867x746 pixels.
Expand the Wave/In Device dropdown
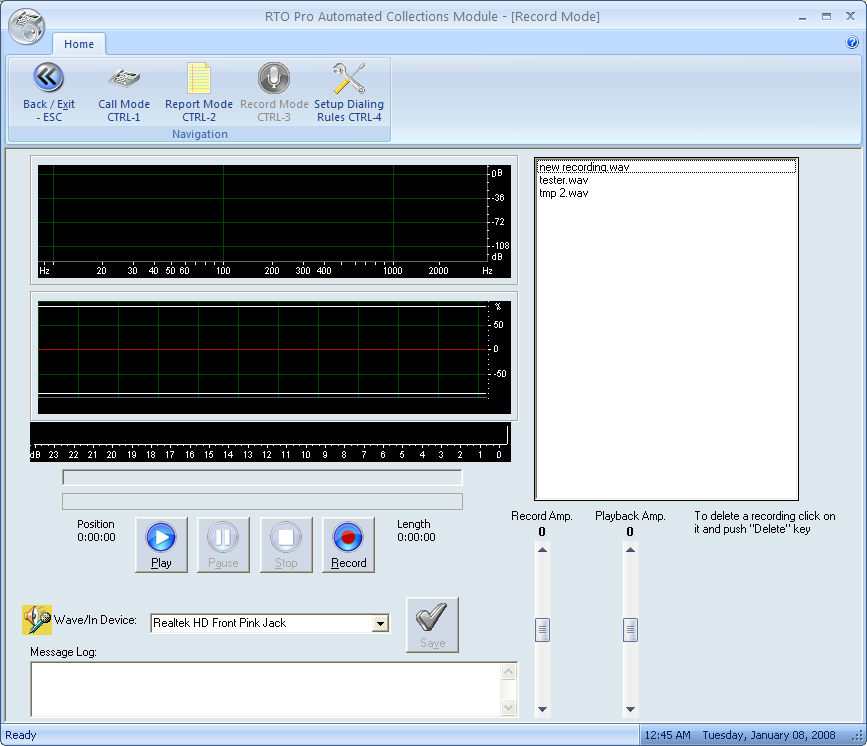[379, 623]
